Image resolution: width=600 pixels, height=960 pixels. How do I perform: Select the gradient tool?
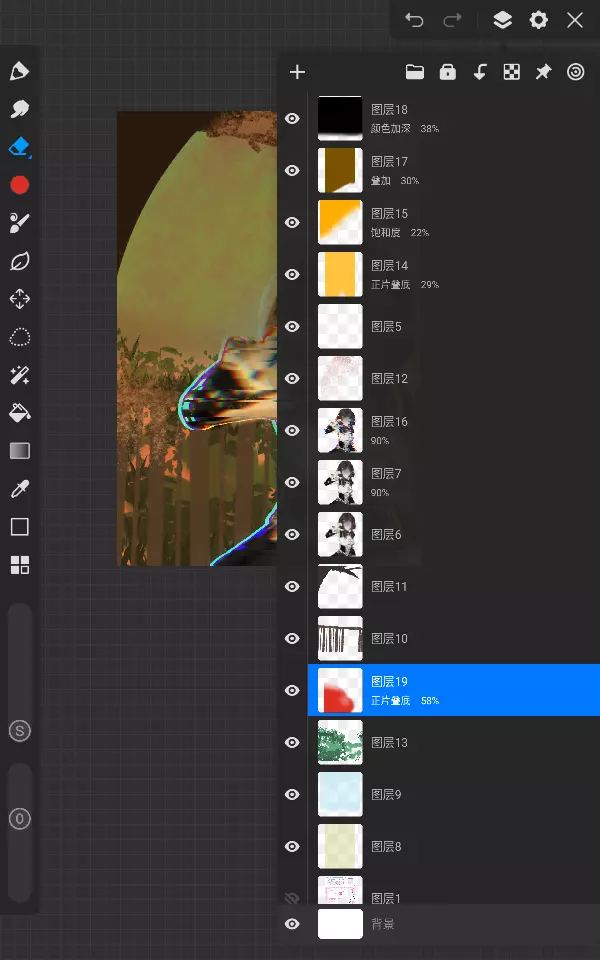coord(20,451)
